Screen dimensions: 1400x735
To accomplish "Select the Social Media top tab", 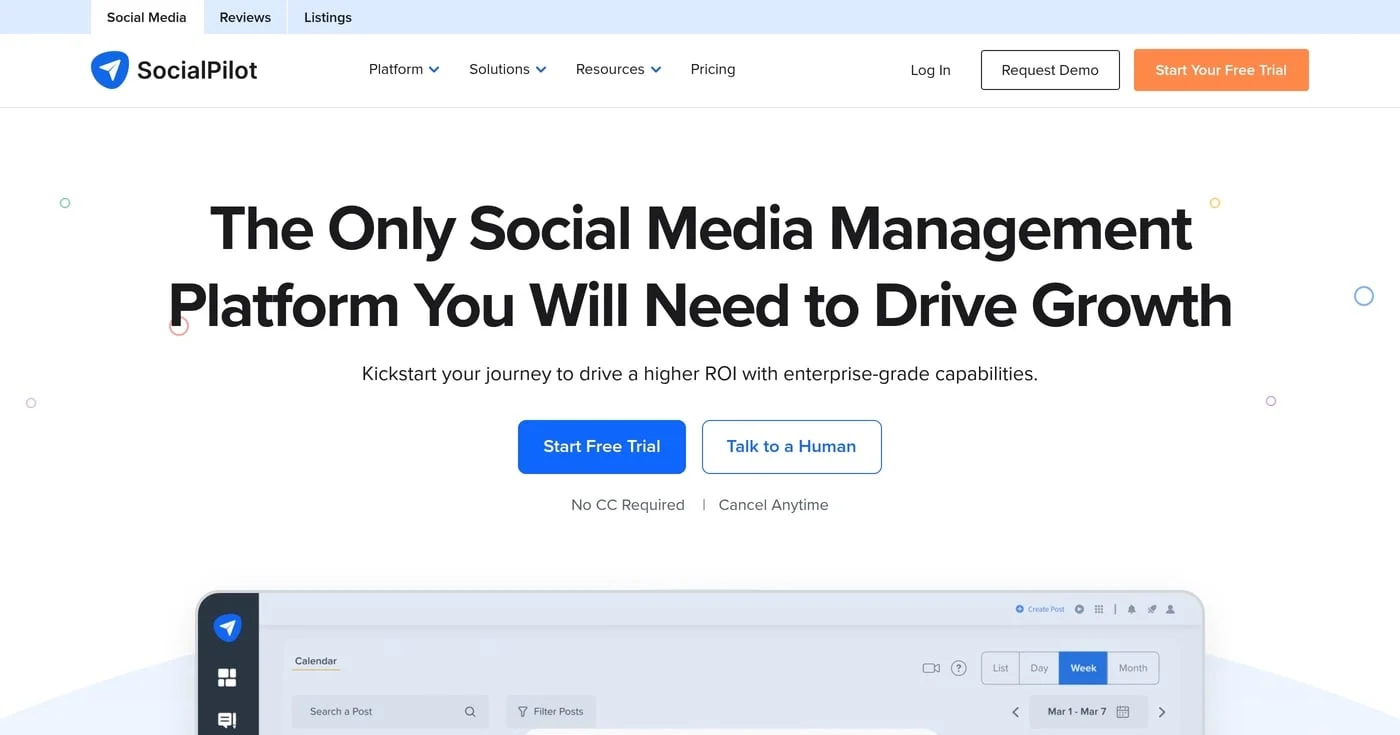I will click(x=147, y=17).
